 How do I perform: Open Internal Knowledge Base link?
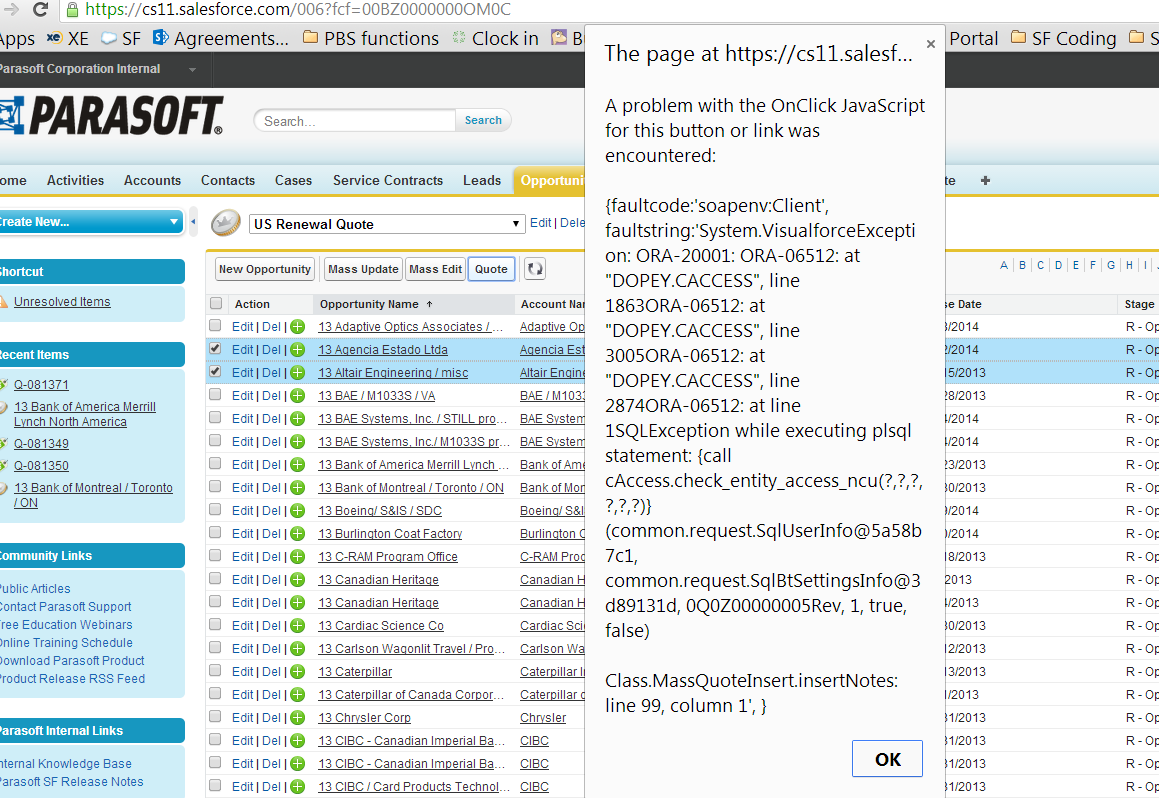coord(66,763)
